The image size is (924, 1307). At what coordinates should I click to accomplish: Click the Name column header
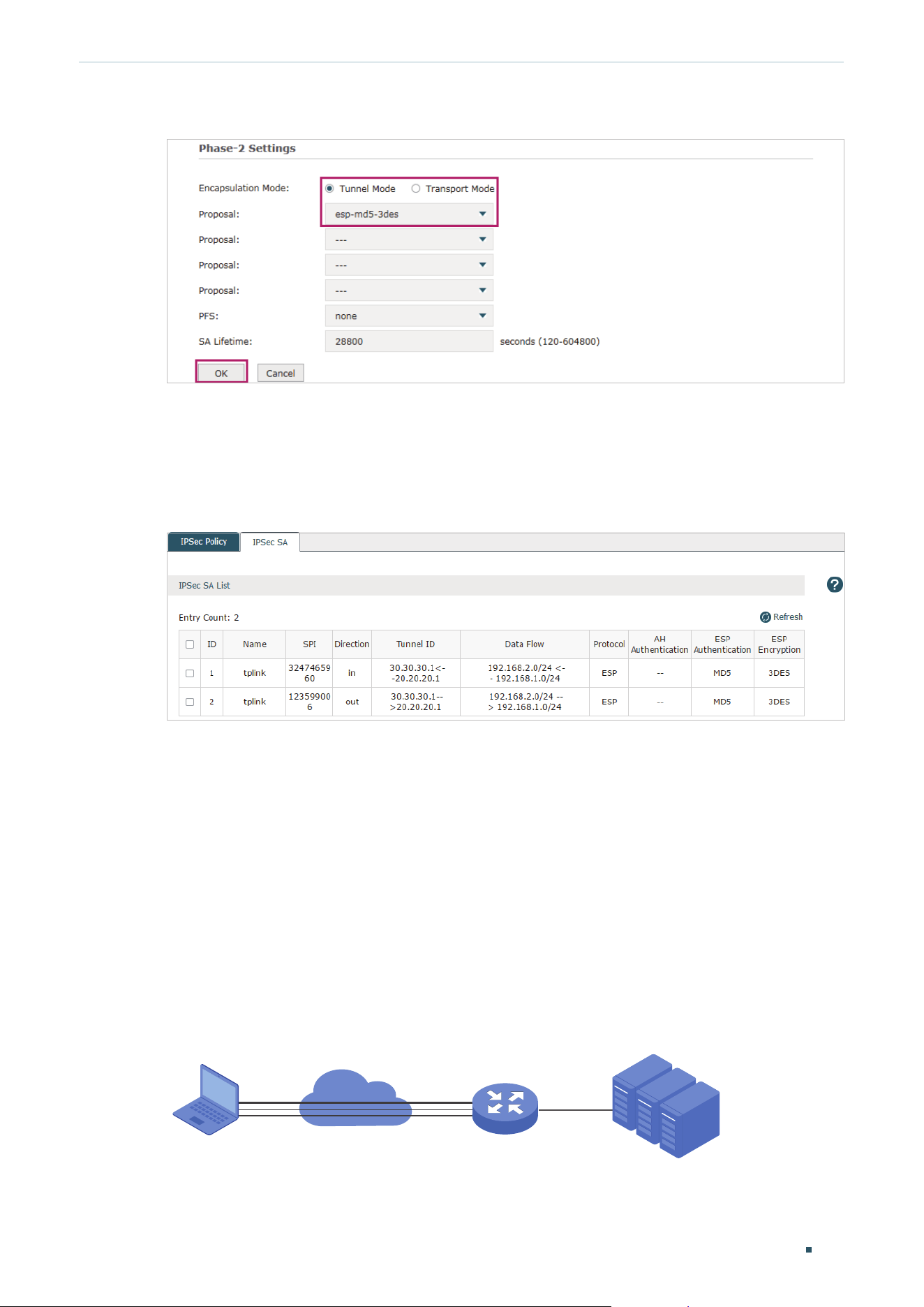(x=255, y=644)
